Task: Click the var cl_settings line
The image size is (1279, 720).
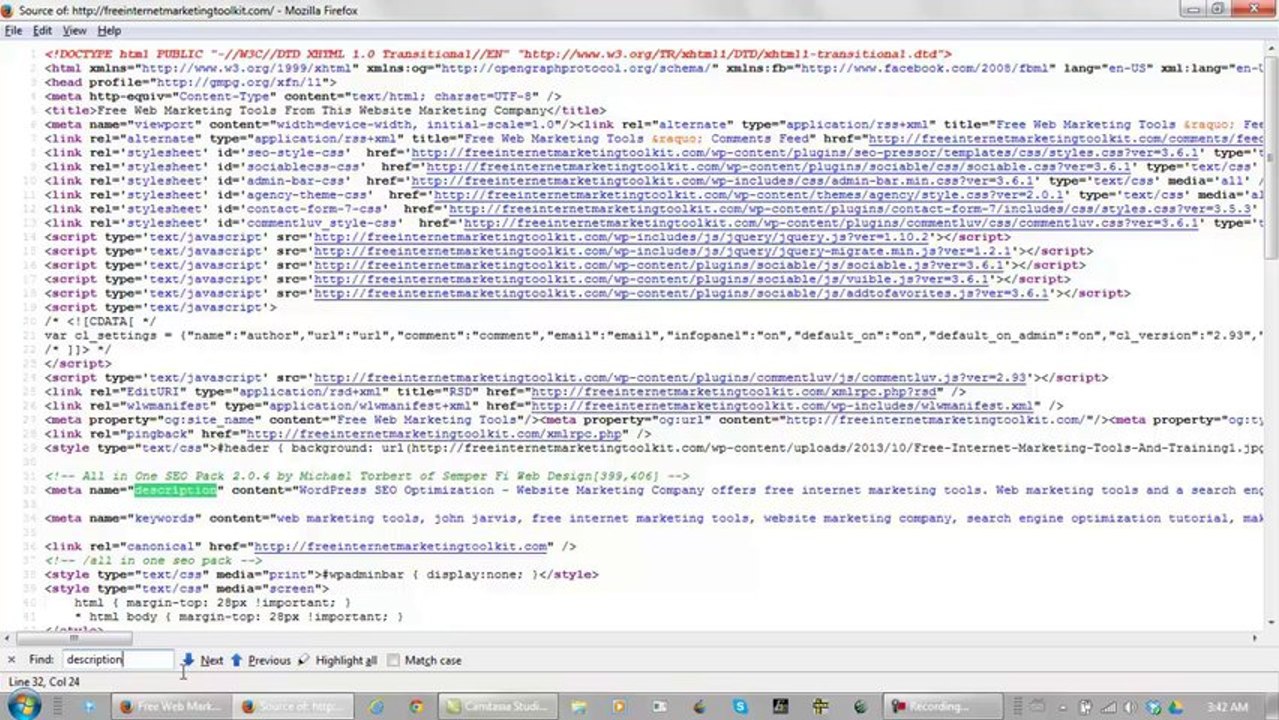Action: 654,336
